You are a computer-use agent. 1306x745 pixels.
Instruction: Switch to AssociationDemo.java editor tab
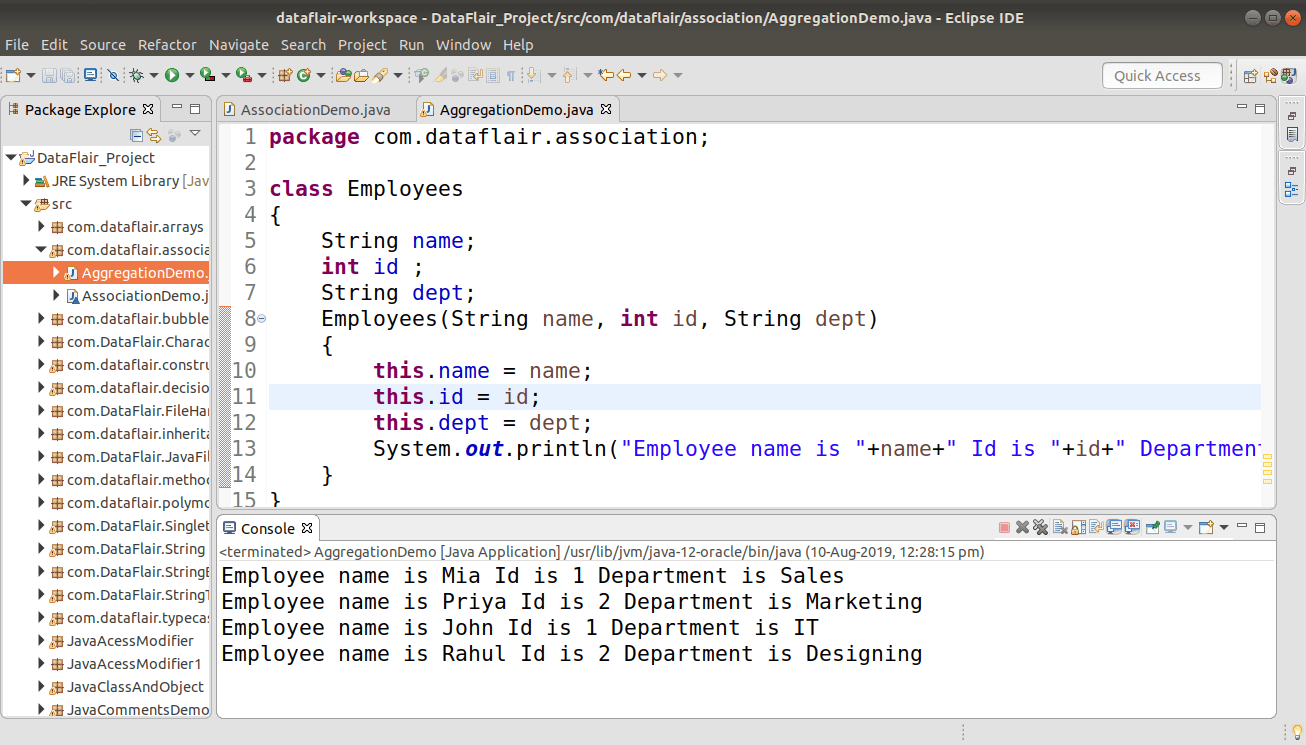[315, 110]
